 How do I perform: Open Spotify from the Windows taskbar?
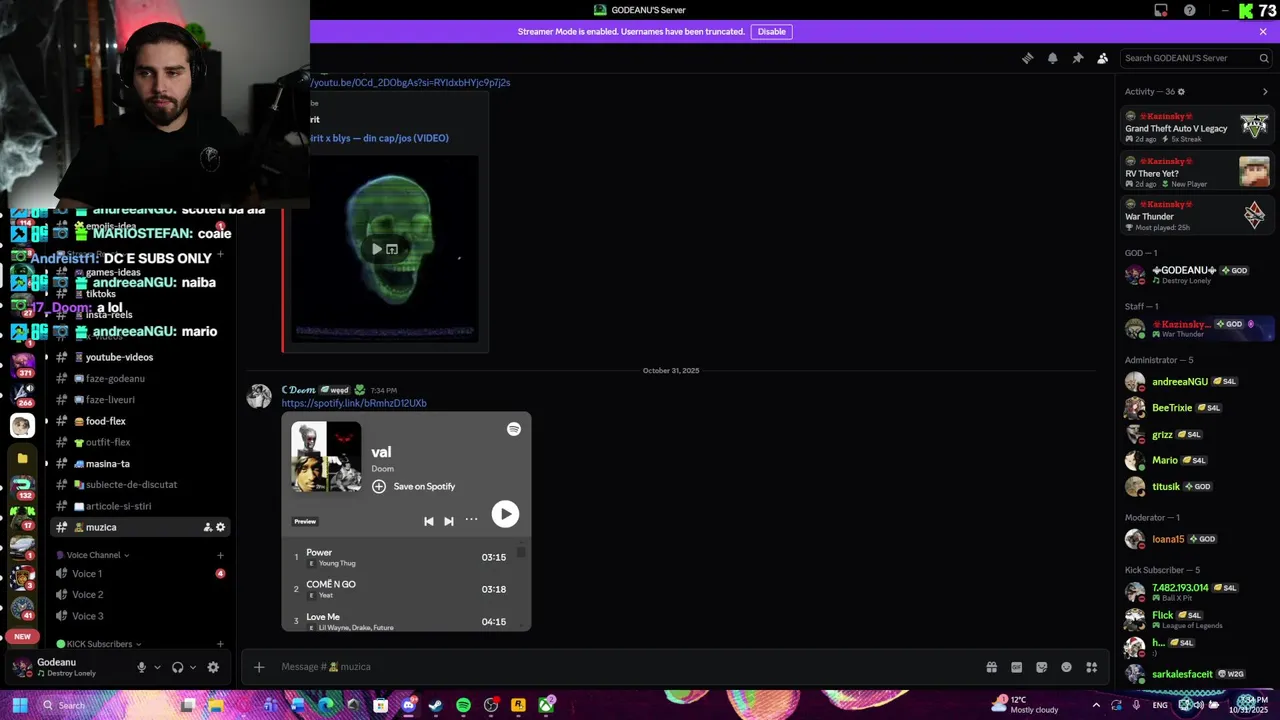[463, 705]
